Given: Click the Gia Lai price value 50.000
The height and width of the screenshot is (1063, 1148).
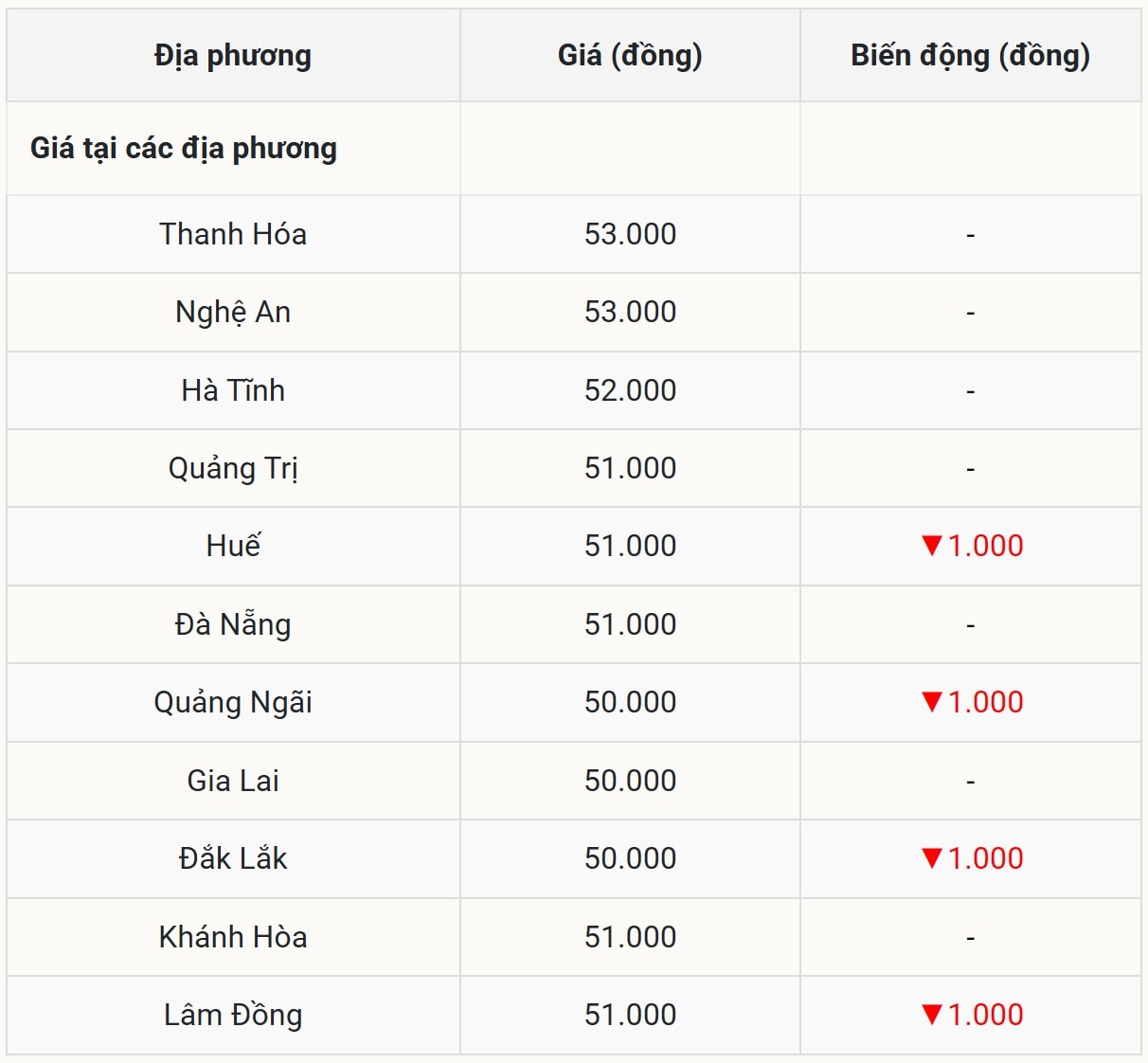Looking at the screenshot, I should click(x=630, y=781).
